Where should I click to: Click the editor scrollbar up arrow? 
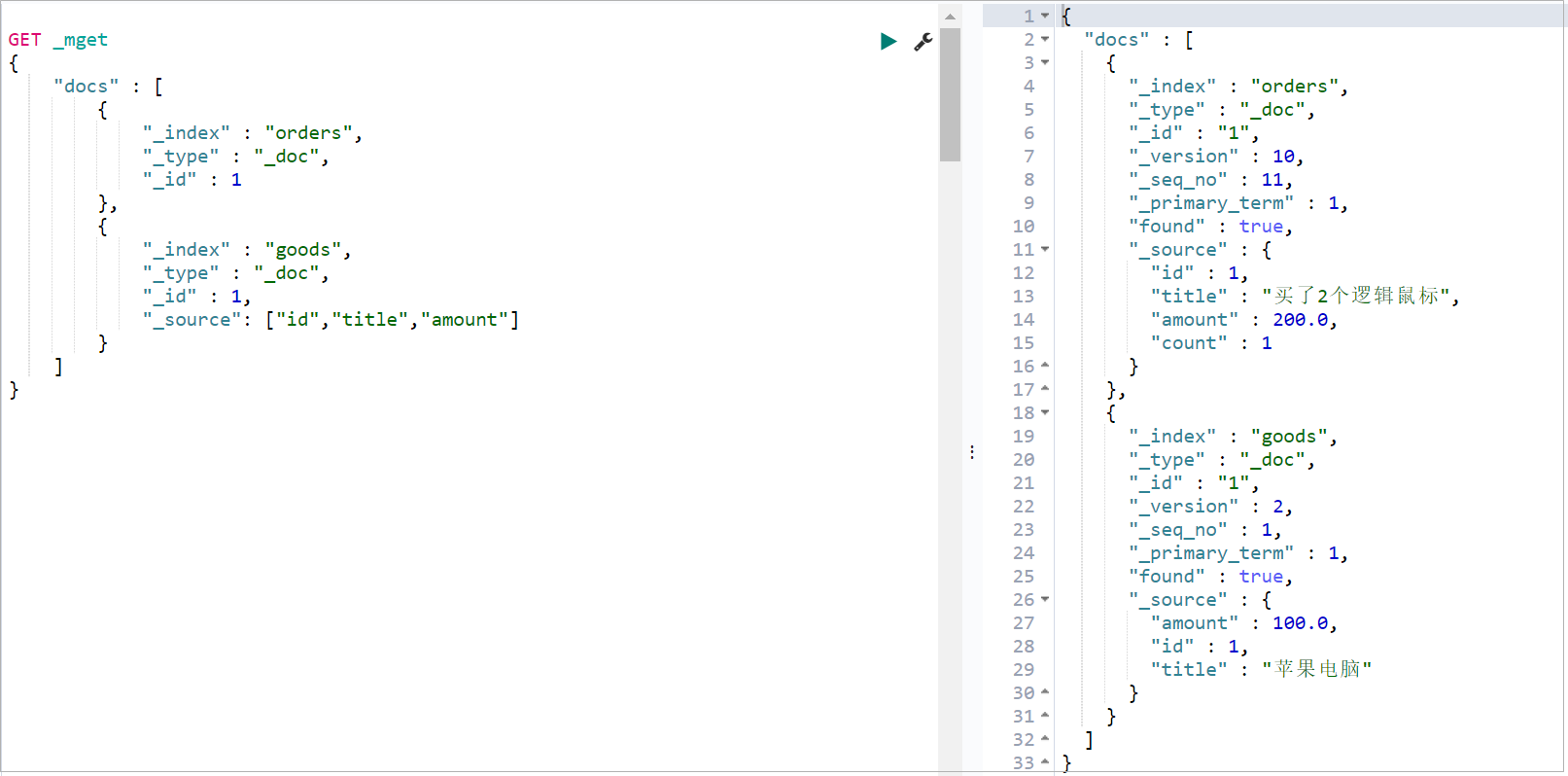[950, 17]
